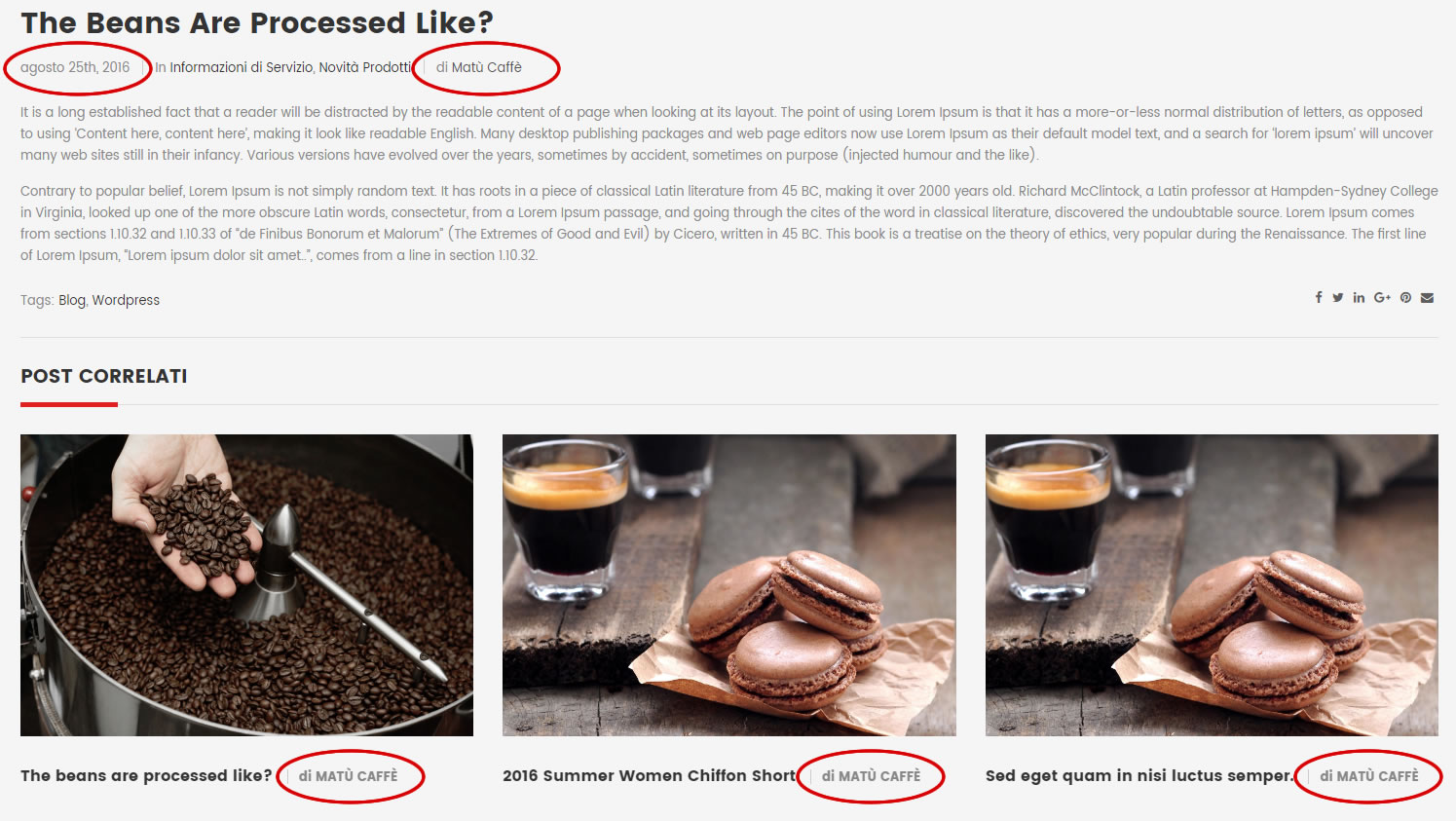Screen dimensions: 1456x821
Task: Open the right espresso and macarons thumbnail
Action: (1212, 585)
